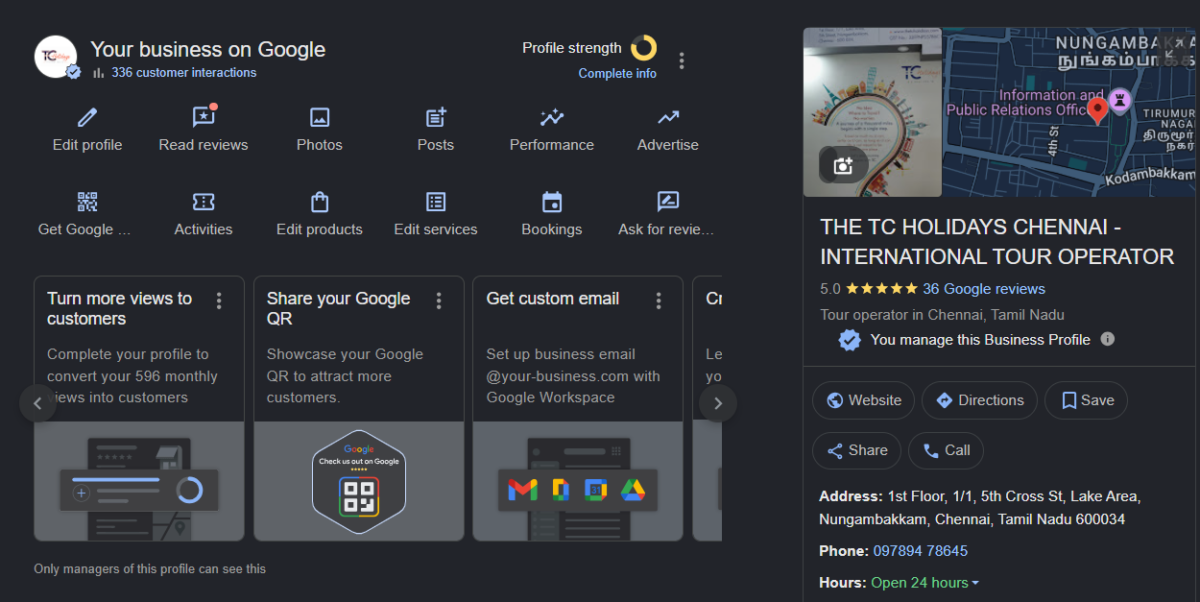Open Edit products shopping bag icon
This screenshot has width=1200, height=602.
tap(320, 202)
